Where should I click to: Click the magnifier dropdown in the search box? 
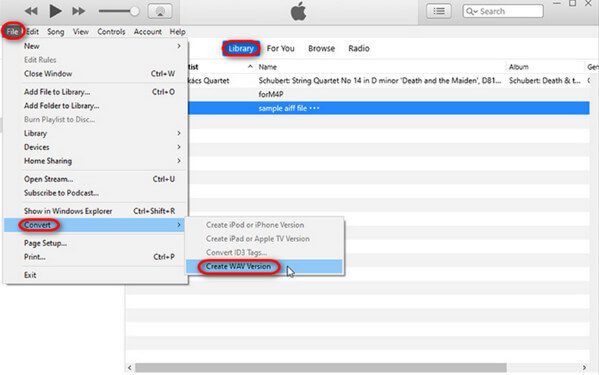click(472, 11)
